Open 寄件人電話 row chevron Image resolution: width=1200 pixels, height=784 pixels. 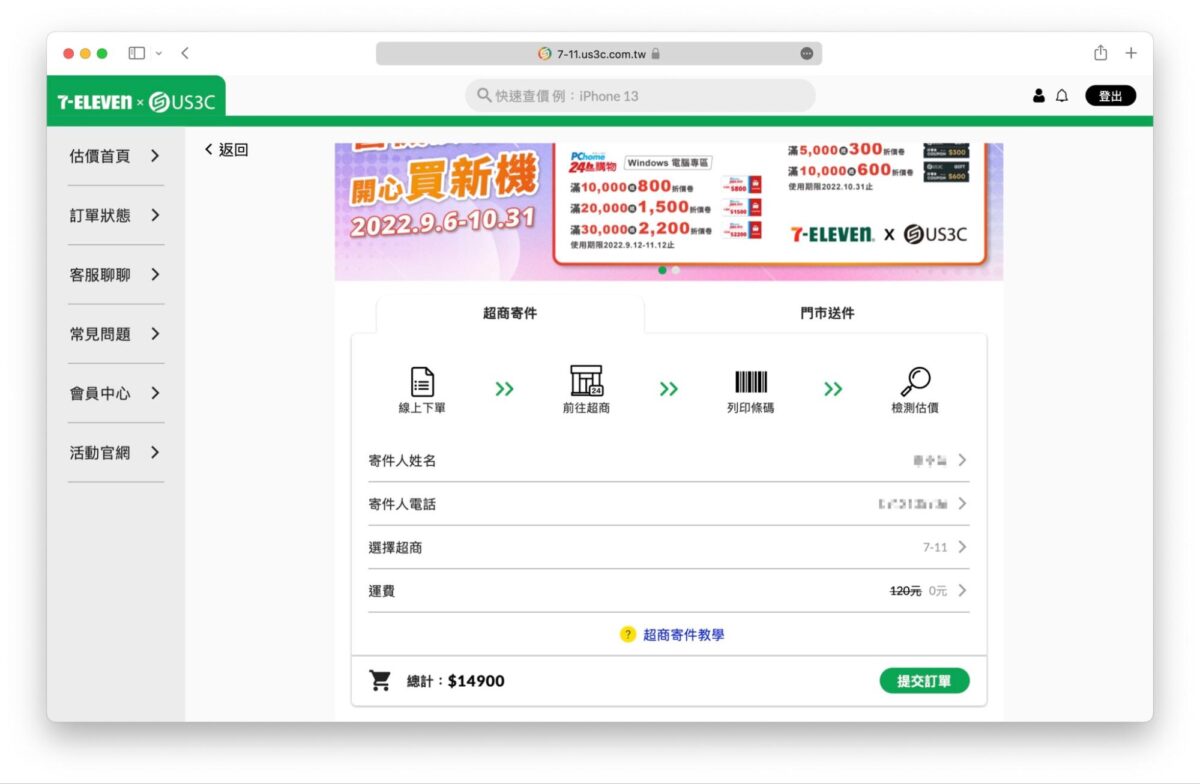(x=962, y=504)
